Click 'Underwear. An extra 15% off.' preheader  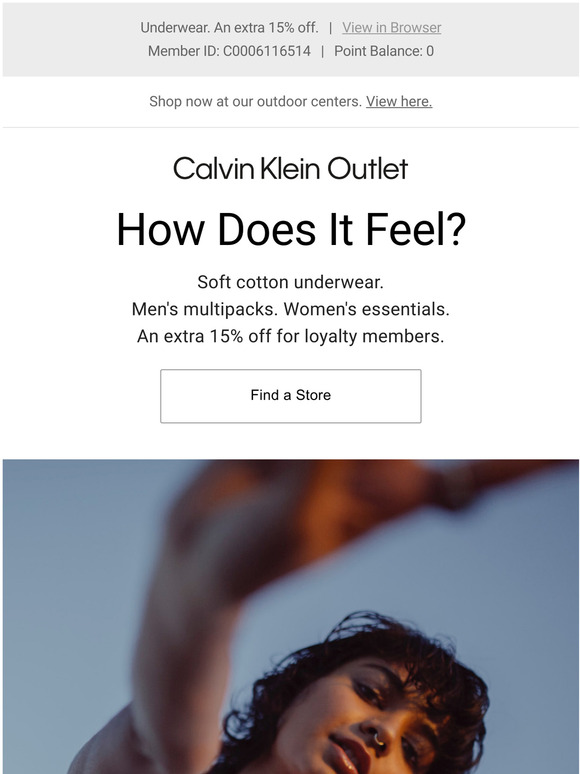point(230,28)
